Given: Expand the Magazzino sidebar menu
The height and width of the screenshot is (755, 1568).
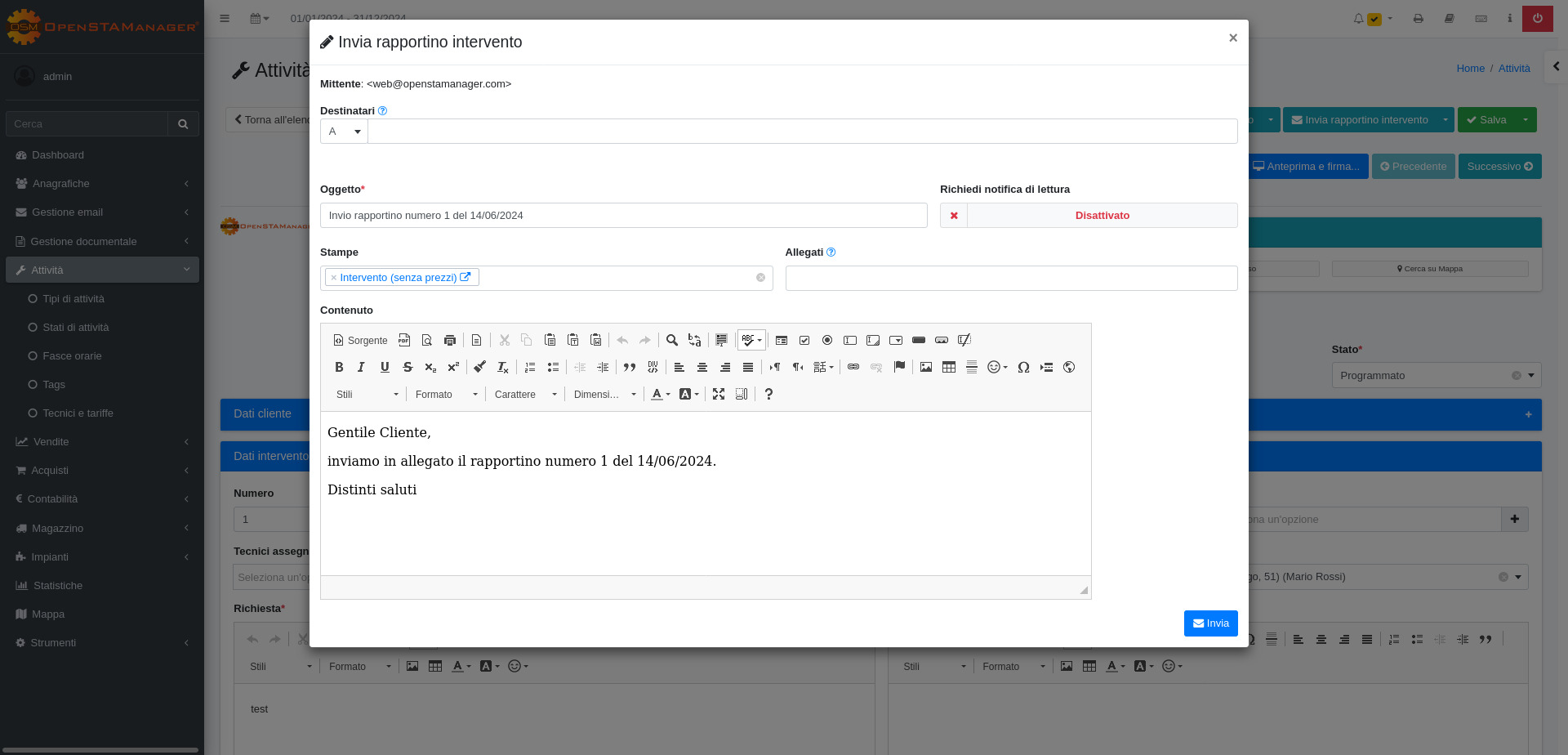Looking at the screenshot, I should [58, 529].
